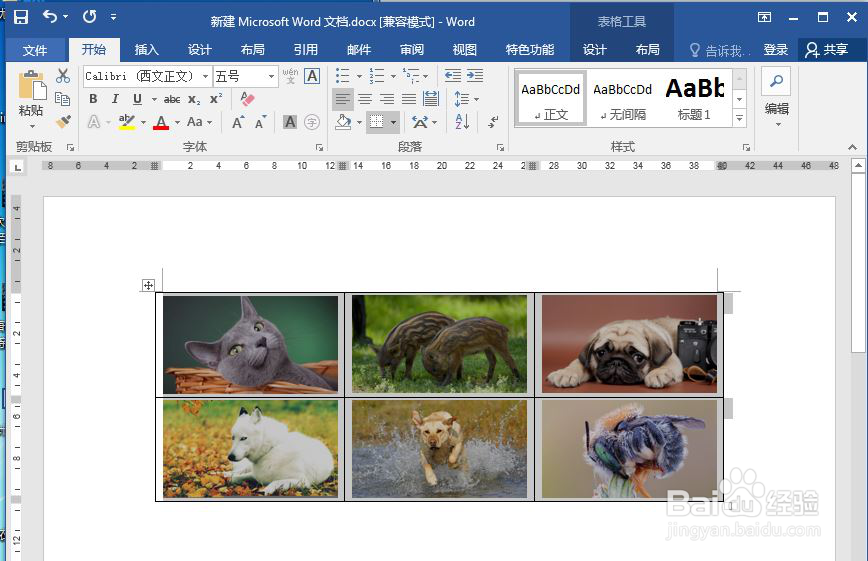Apply yellow text highlight color
Image resolution: width=868 pixels, height=561 pixels.
point(127,122)
